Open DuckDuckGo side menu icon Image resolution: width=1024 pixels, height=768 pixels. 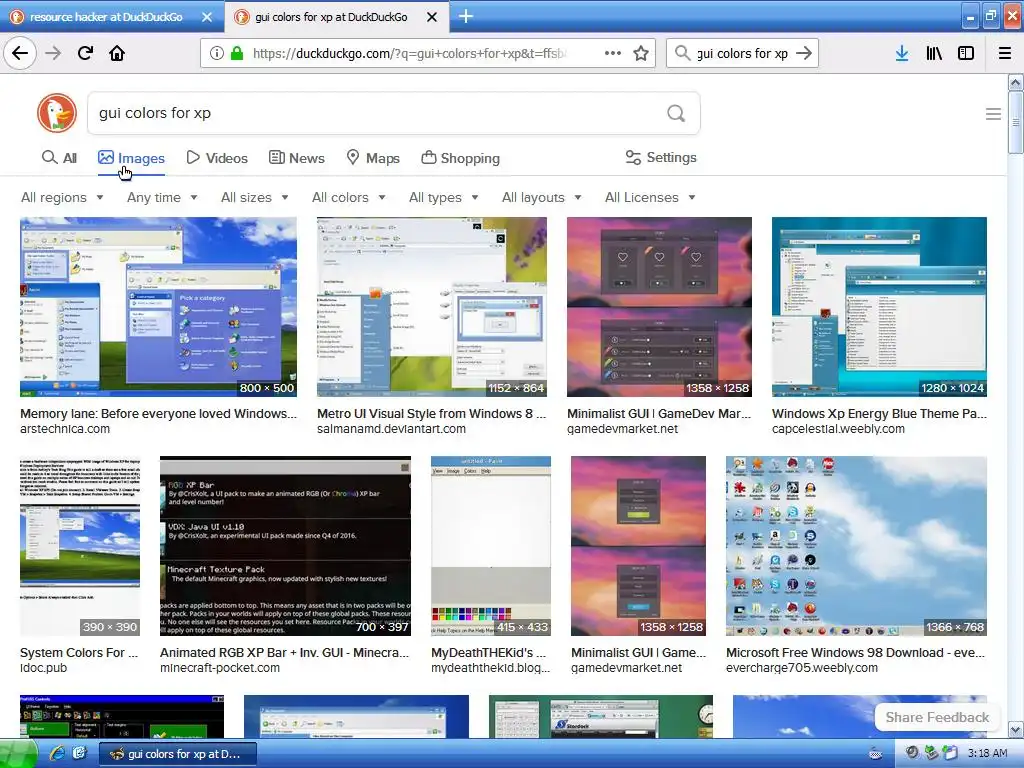pyautogui.click(x=993, y=114)
